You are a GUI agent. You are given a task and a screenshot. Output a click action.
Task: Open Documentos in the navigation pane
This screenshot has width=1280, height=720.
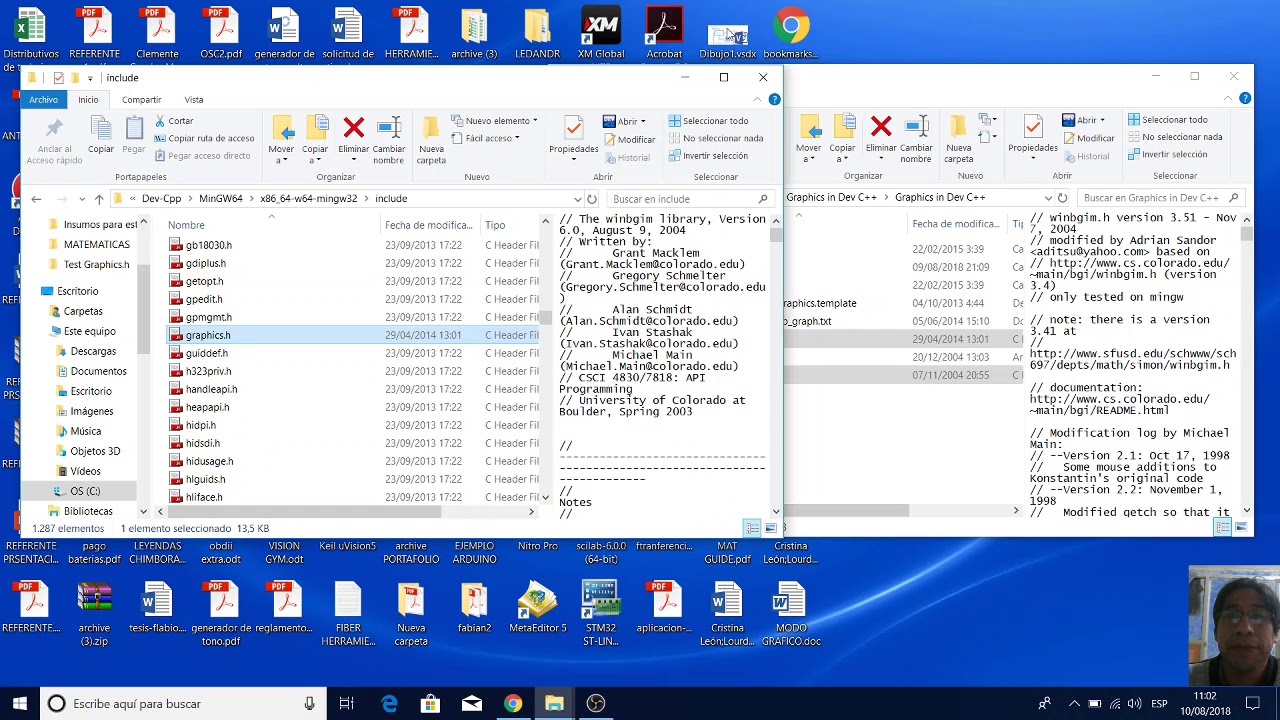coord(98,371)
